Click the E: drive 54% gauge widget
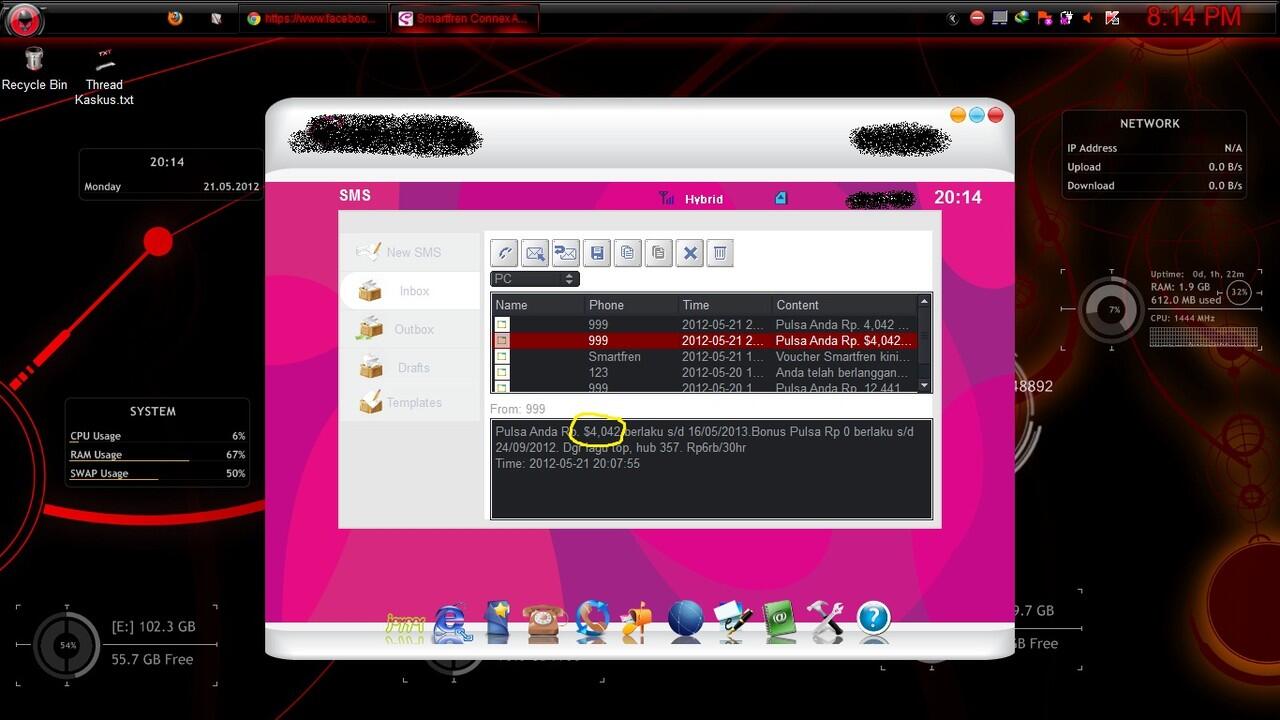Viewport: 1280px width, 720px height. pos(67,645)
